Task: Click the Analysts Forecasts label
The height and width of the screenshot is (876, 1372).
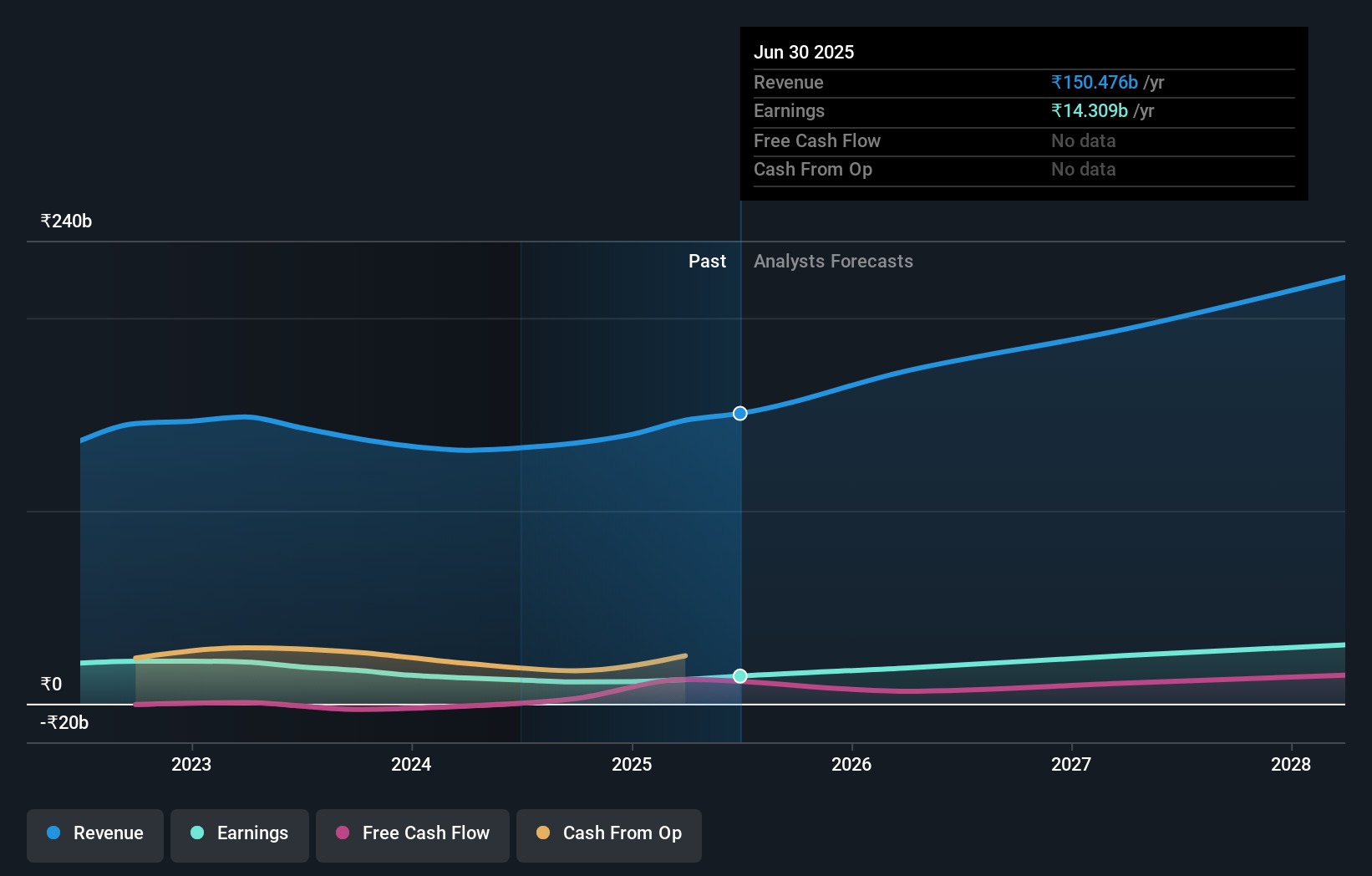Action: tap(833, 262)
